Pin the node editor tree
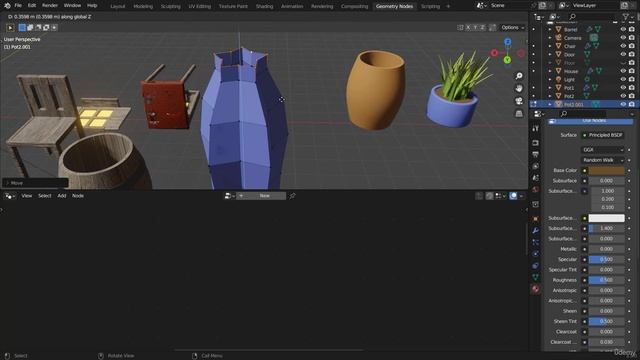 (292, 196)
